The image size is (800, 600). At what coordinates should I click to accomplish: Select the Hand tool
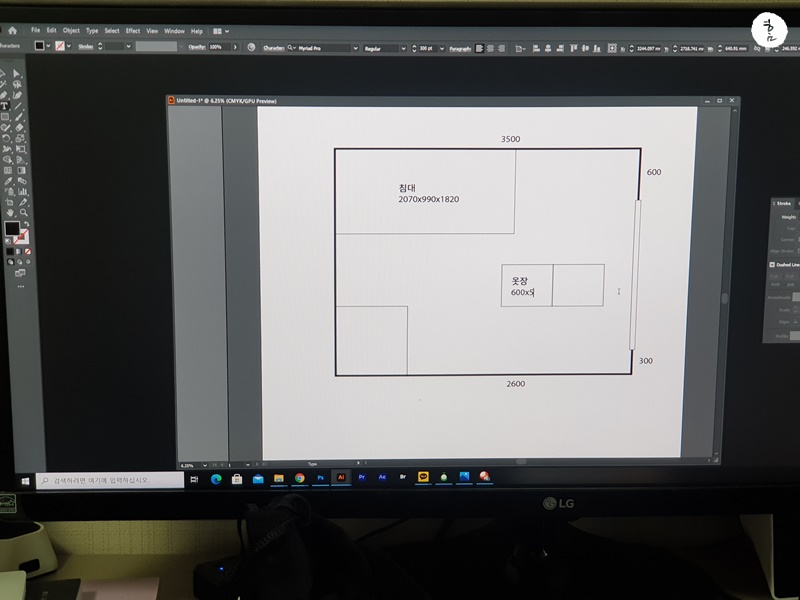pos(10,213)
